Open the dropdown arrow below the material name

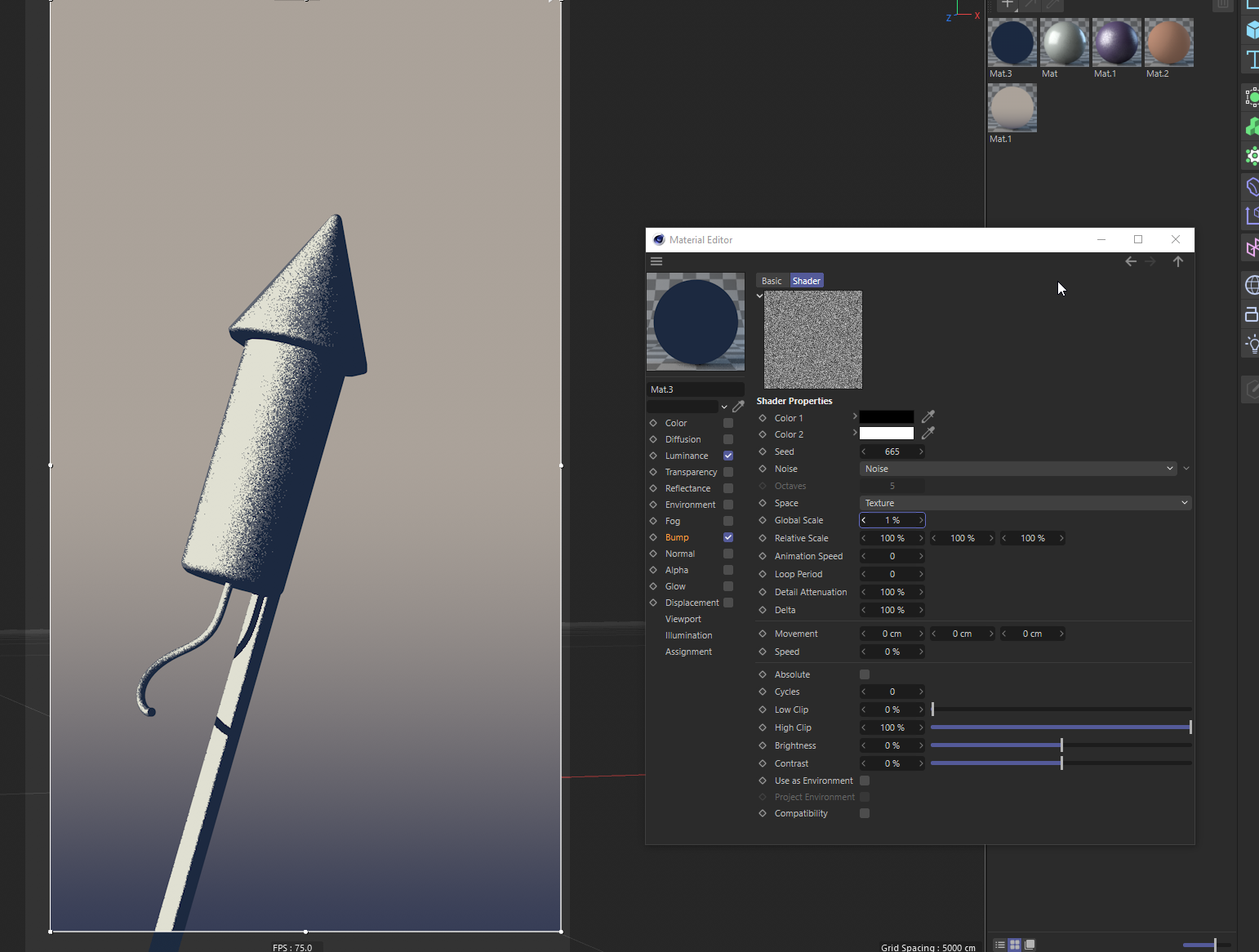[x=724, y=407]
